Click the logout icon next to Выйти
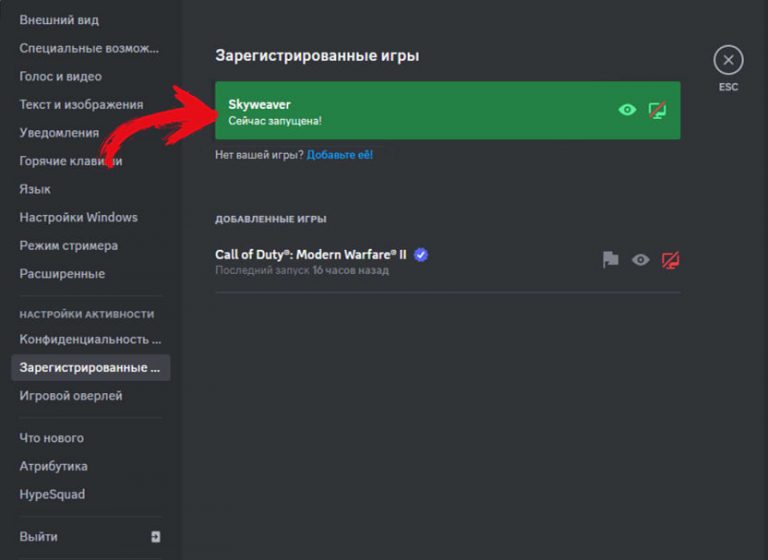 (x=155, y=537)
